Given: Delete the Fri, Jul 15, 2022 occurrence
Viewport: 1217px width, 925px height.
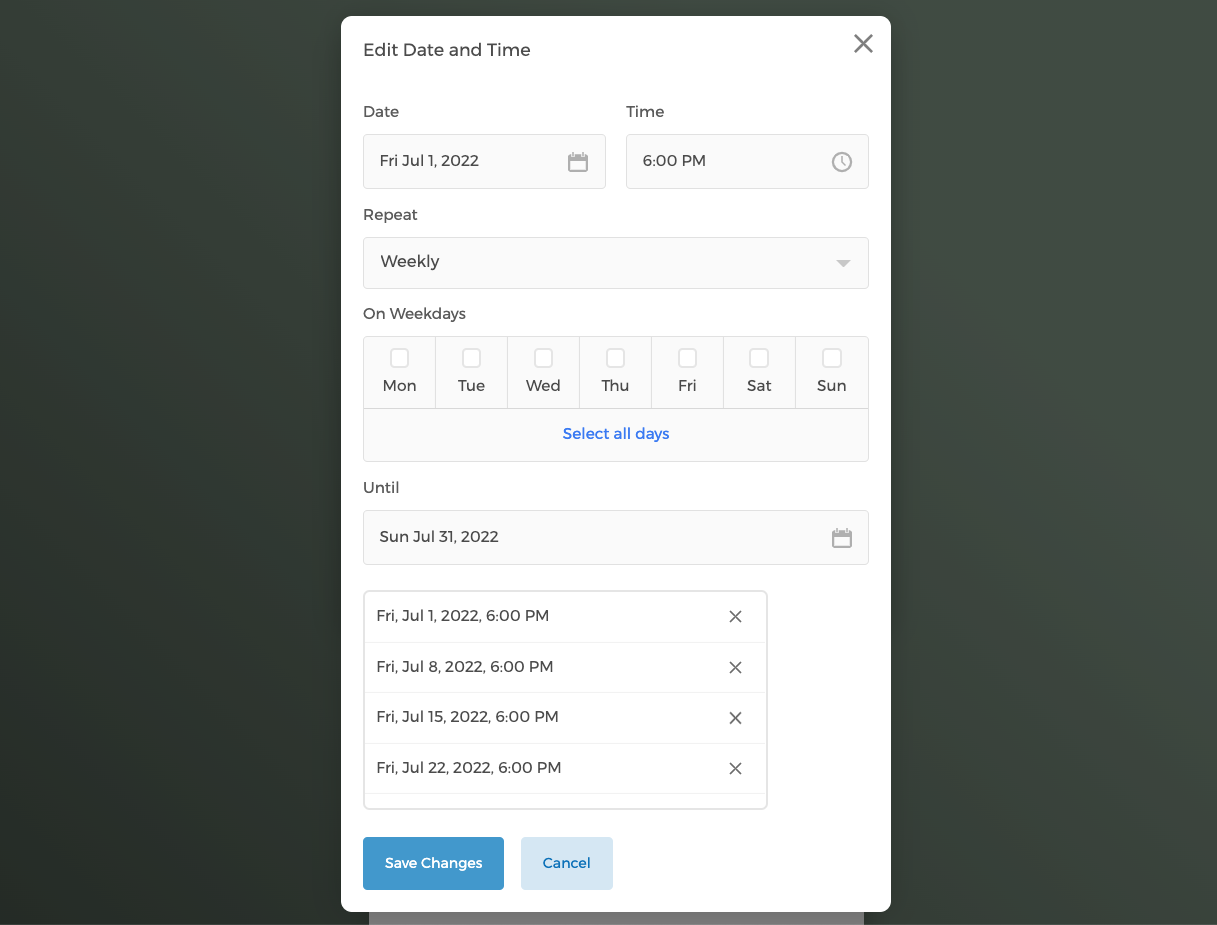Looking at the screenshot, I should pyautogui.click(x=735, y=718).
